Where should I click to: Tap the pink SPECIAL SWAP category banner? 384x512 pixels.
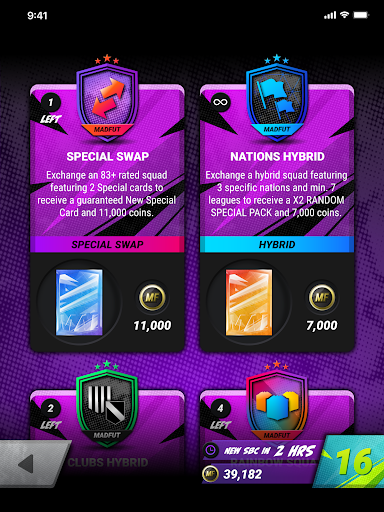[107, 244]
